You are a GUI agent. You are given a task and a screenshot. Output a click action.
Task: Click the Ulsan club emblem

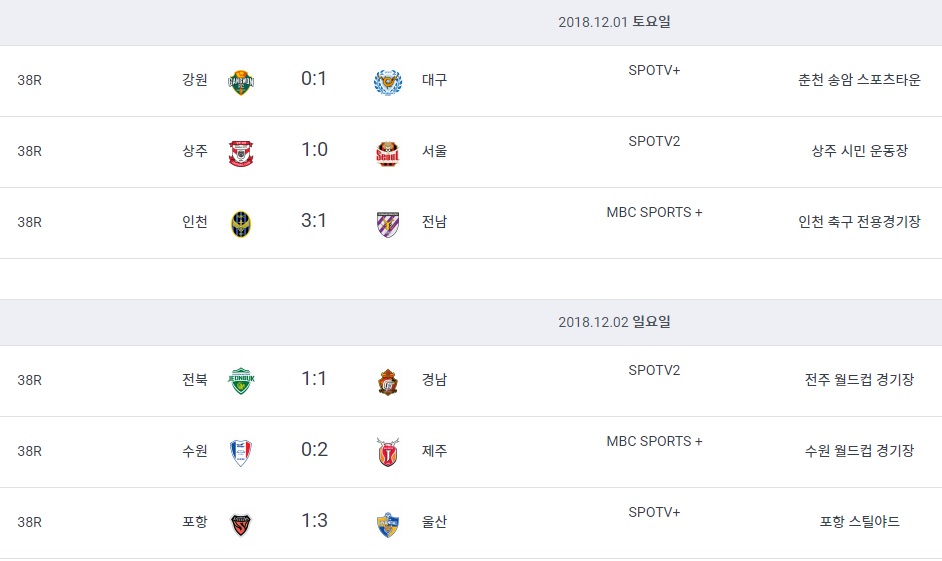(x=388, y=523)
